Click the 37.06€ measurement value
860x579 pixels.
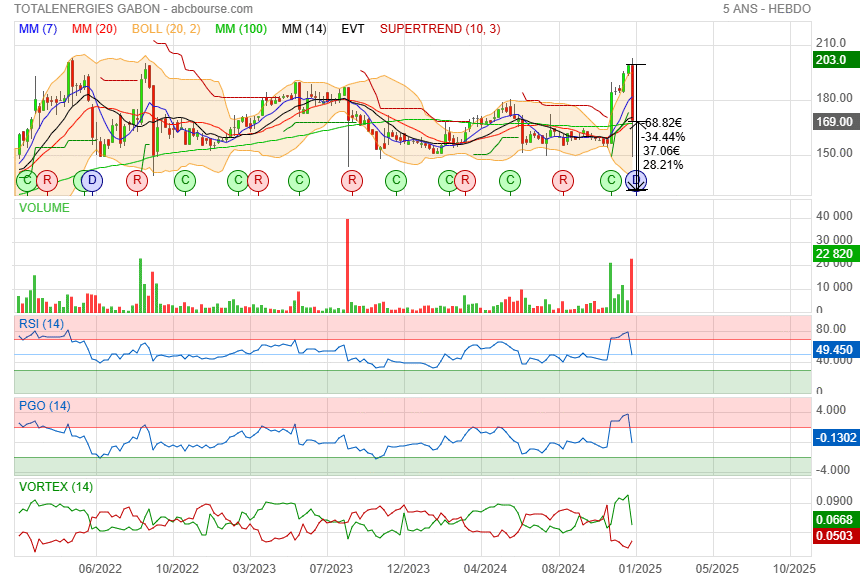(661, 151)
